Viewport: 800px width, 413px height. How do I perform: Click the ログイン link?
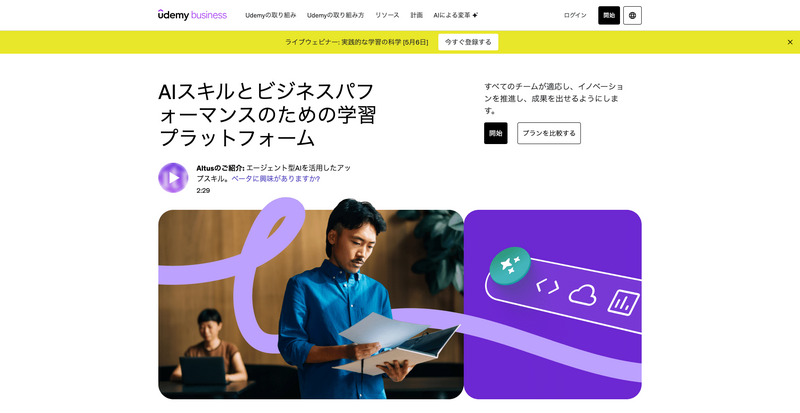pos(575,15)
